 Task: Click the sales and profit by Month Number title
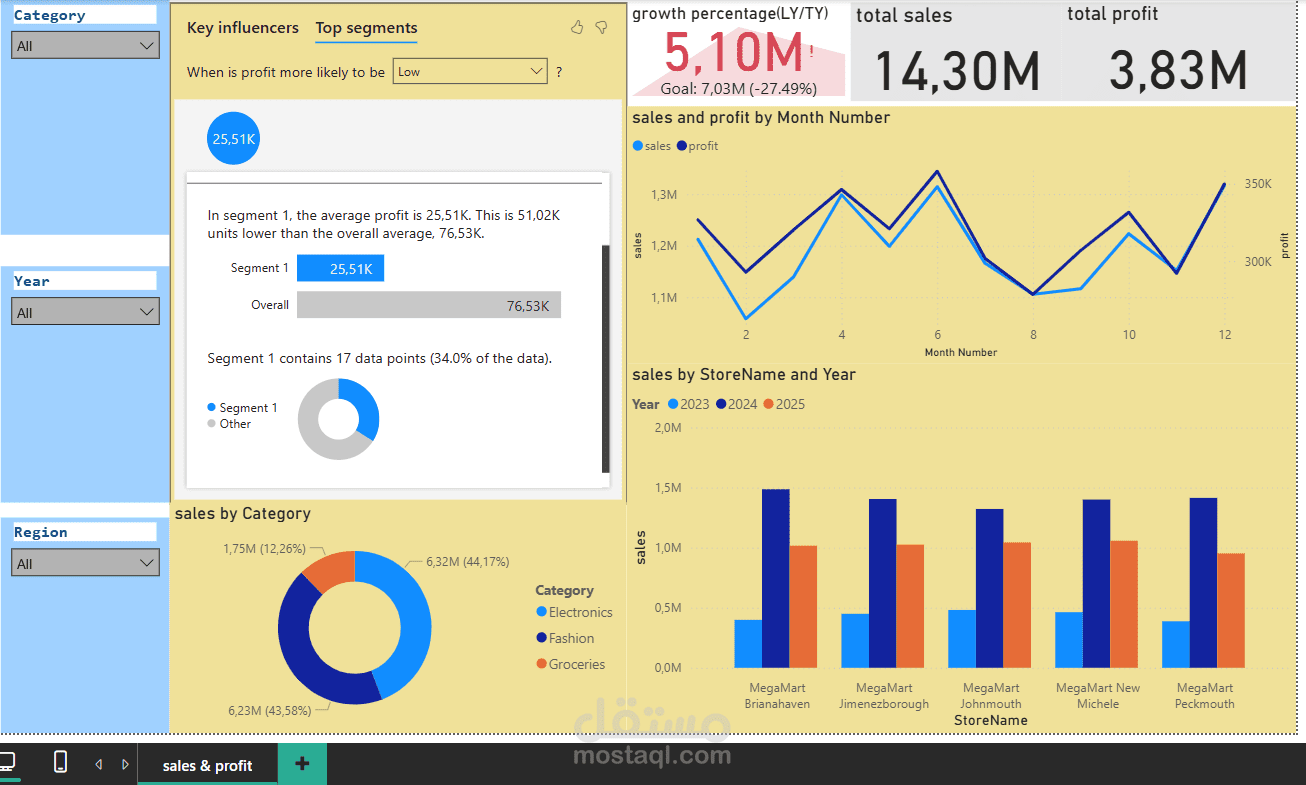pos(761,117)
